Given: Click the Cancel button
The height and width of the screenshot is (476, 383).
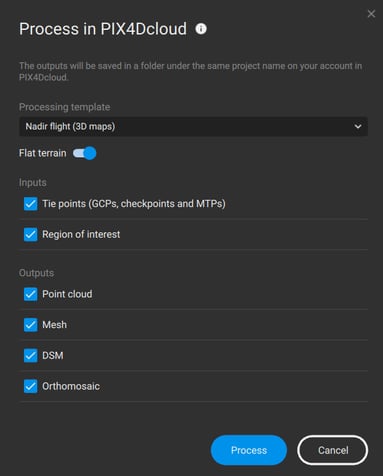Looking at the screenshot, I should coord(333,450).
